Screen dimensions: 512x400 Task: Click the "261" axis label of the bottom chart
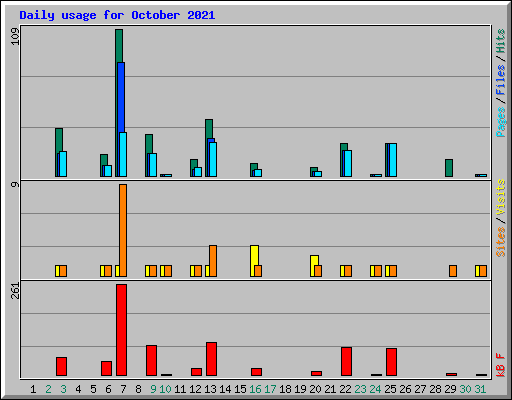[x=15, y=290]
